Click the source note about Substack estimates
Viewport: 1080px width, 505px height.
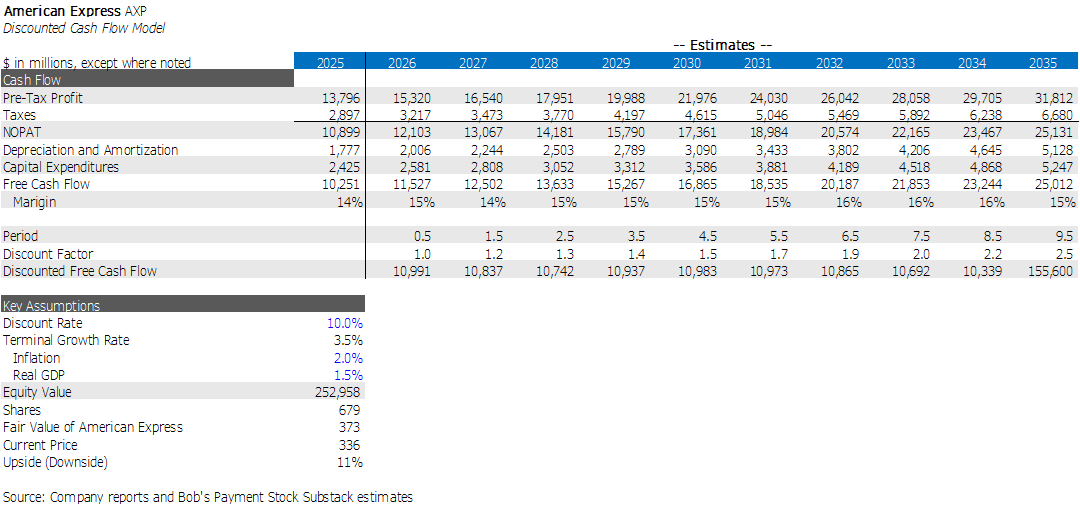click(x=208, y=496)
